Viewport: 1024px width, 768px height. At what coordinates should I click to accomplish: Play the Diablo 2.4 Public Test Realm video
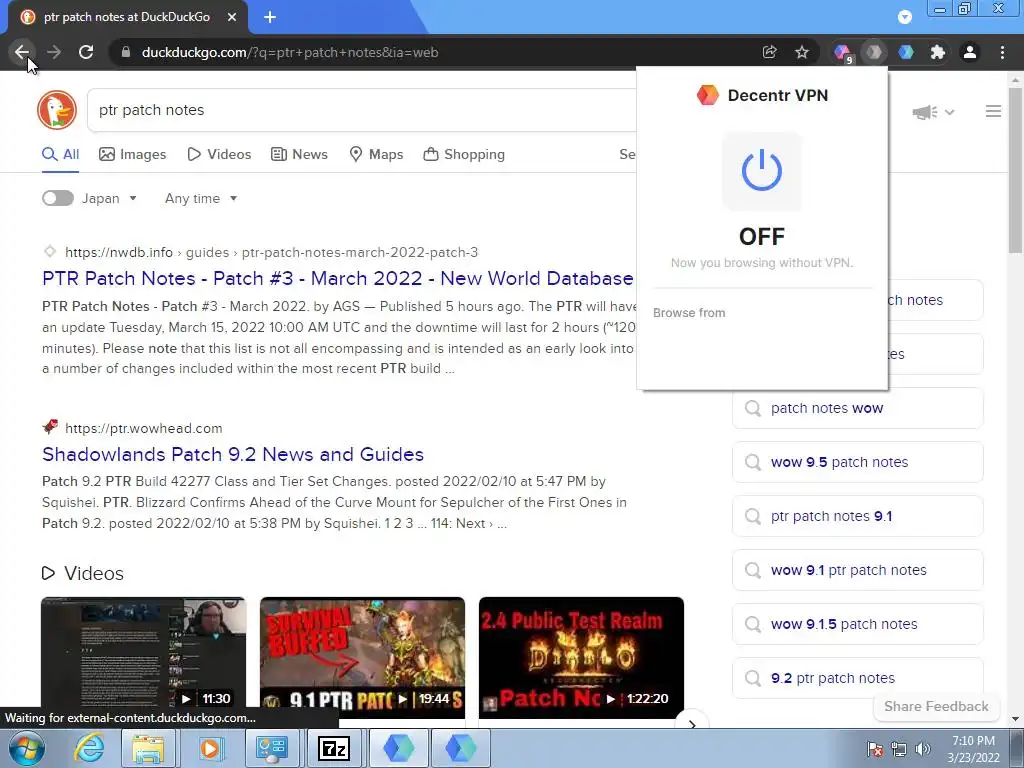point(581,657)
